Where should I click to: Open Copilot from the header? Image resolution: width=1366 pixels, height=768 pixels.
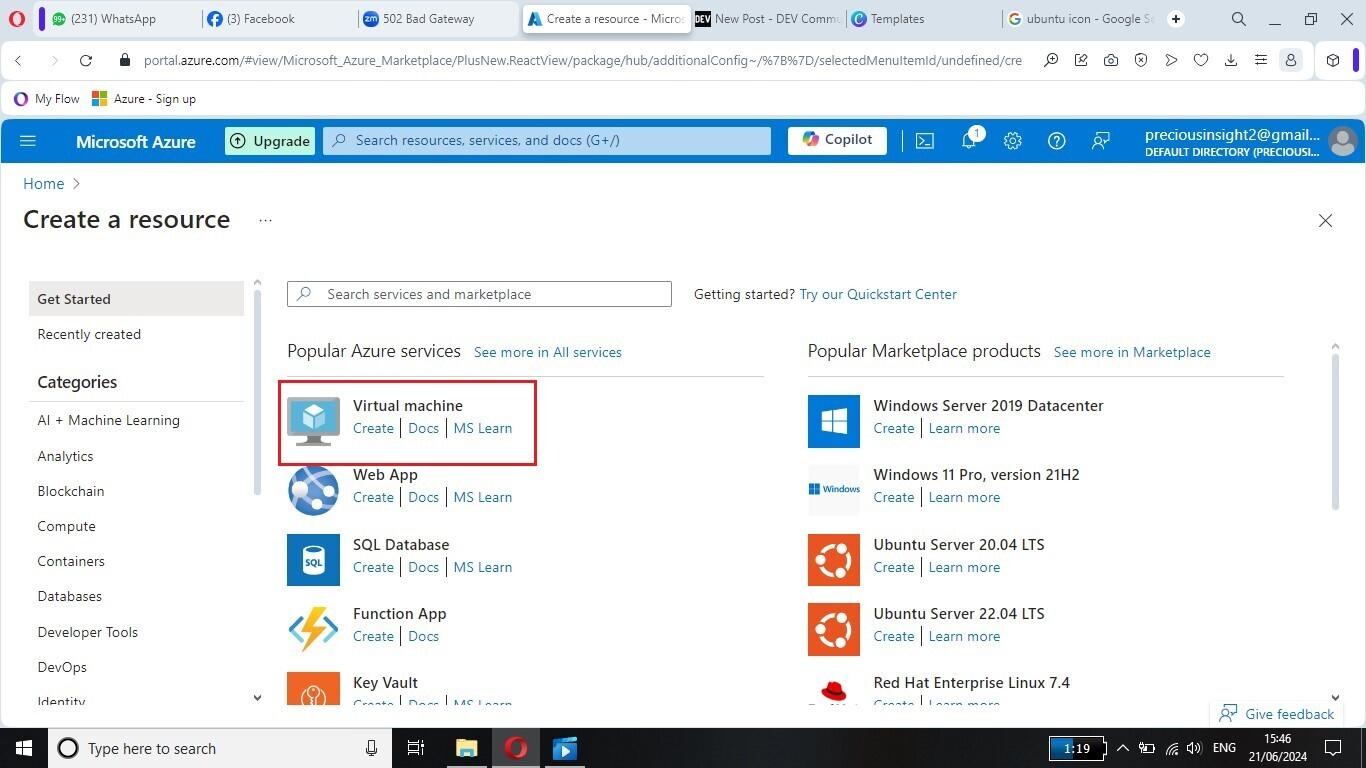click(x=837, y=140)
